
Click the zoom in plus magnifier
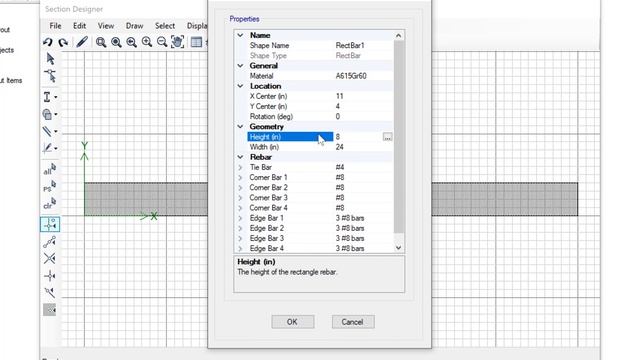point(147,42)
